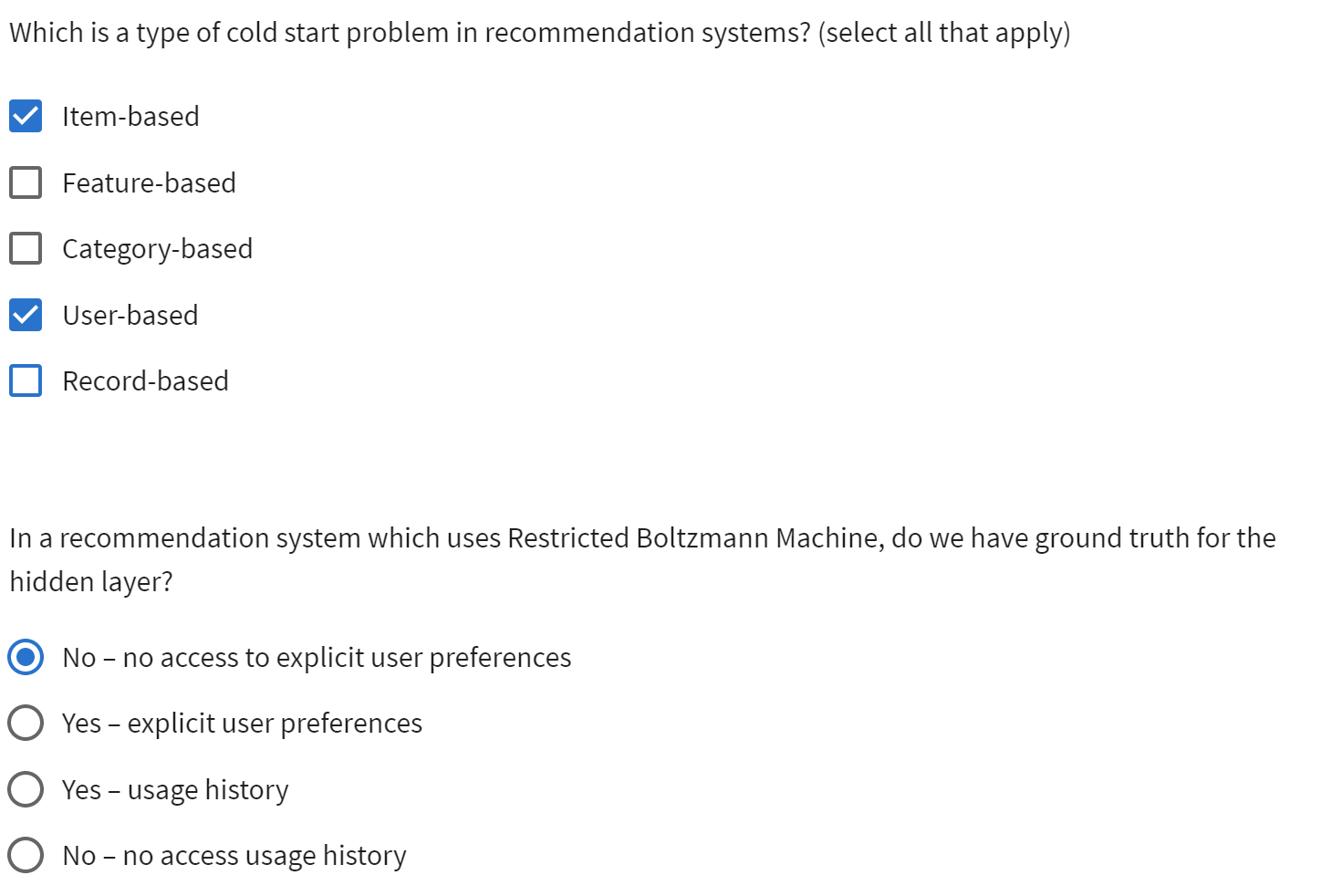This screenshot has width=1342, height=896.
Task: Click the User-based label text
Action: click(130, 315)
